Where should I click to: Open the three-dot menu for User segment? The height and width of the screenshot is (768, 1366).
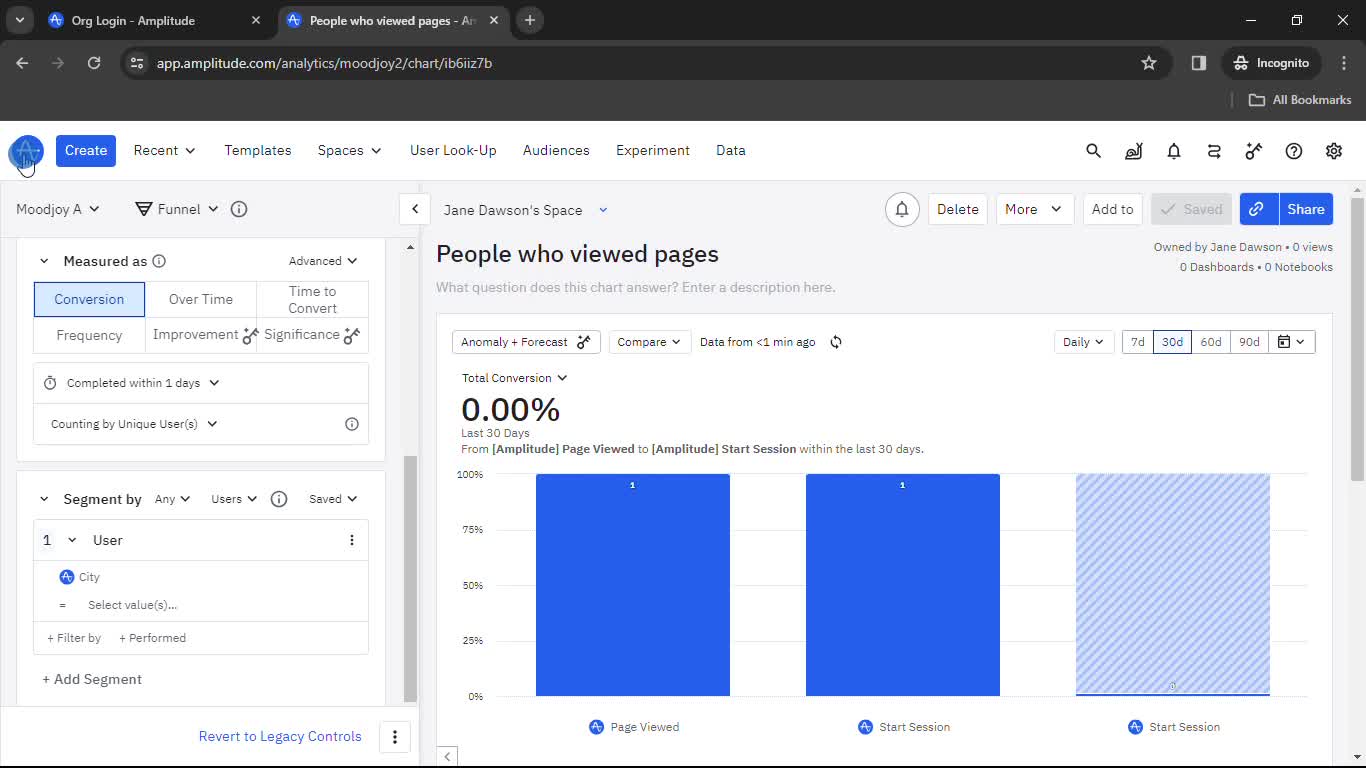352,540
